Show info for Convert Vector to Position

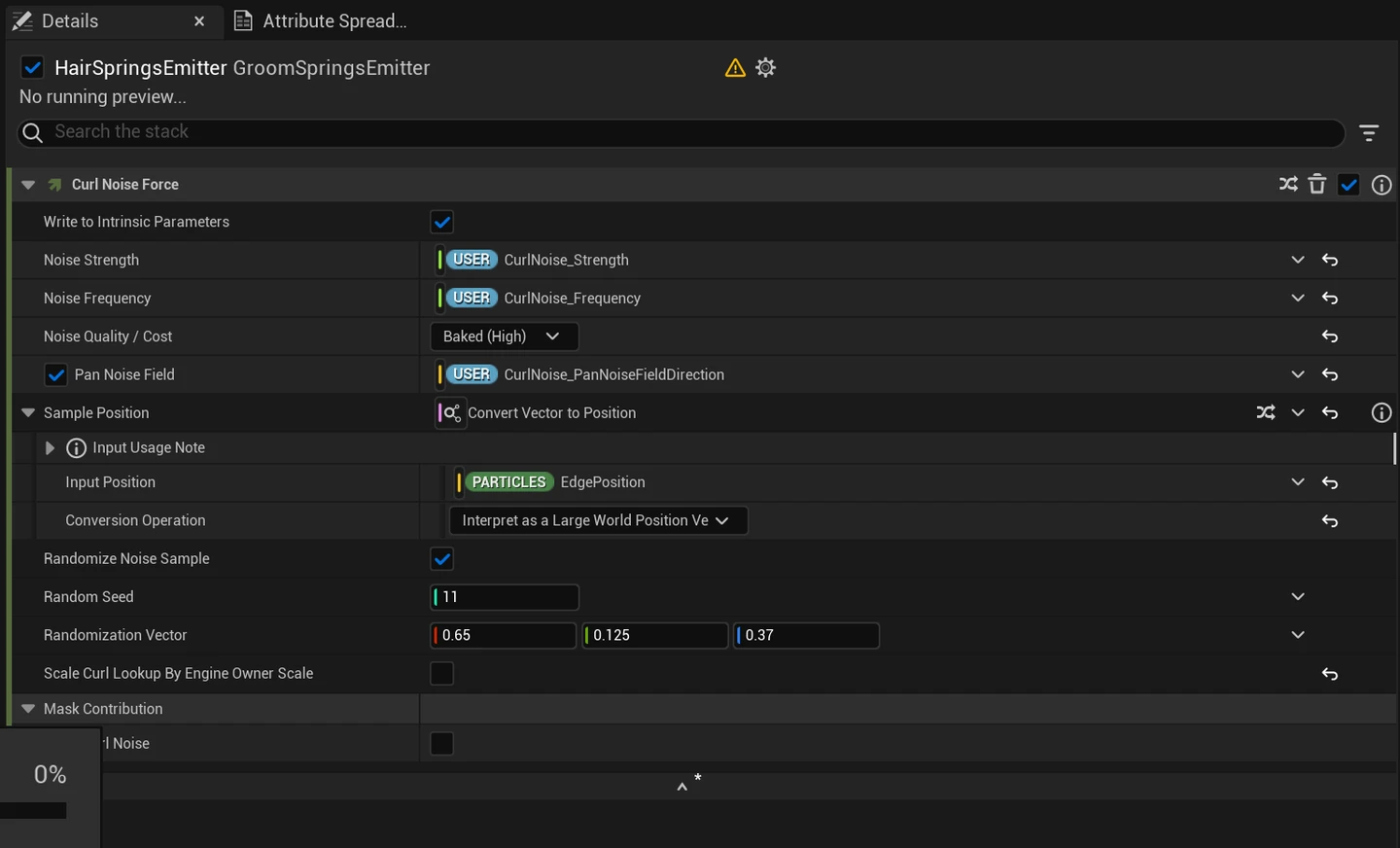tap(1382, 412)
